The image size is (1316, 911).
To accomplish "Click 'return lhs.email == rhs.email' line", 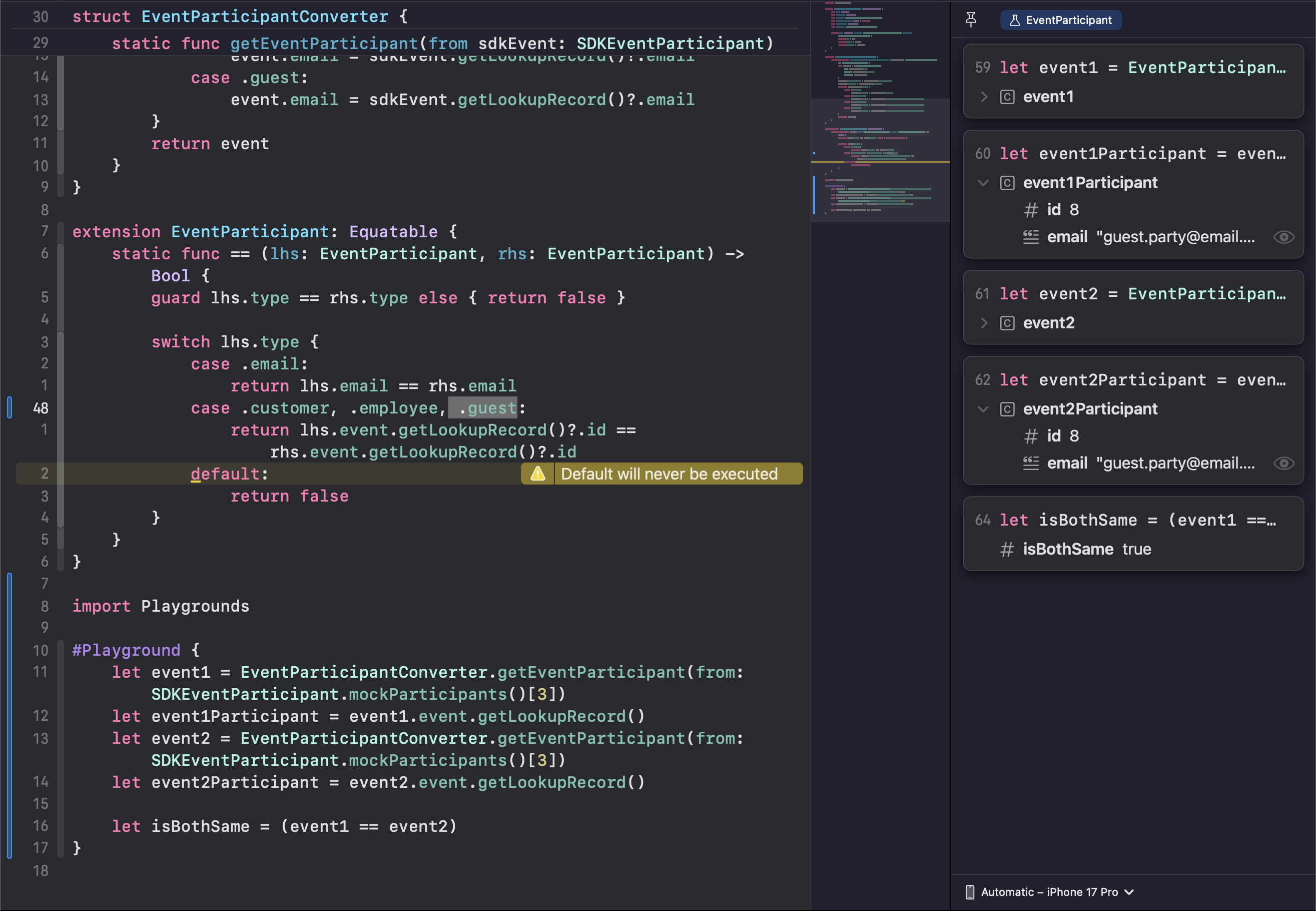I will 373,386.
